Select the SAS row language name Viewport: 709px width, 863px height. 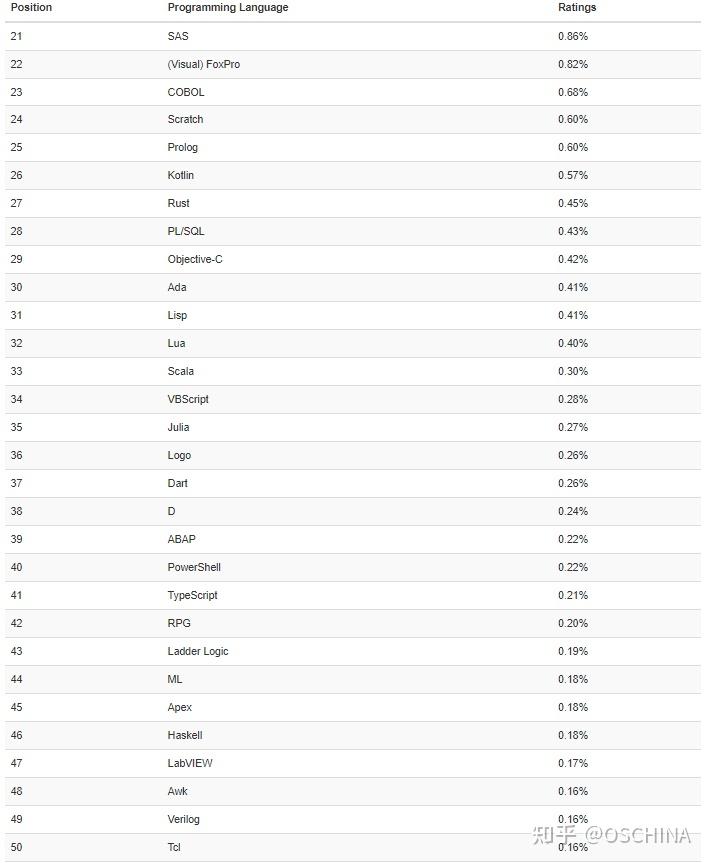click(178, 36)
